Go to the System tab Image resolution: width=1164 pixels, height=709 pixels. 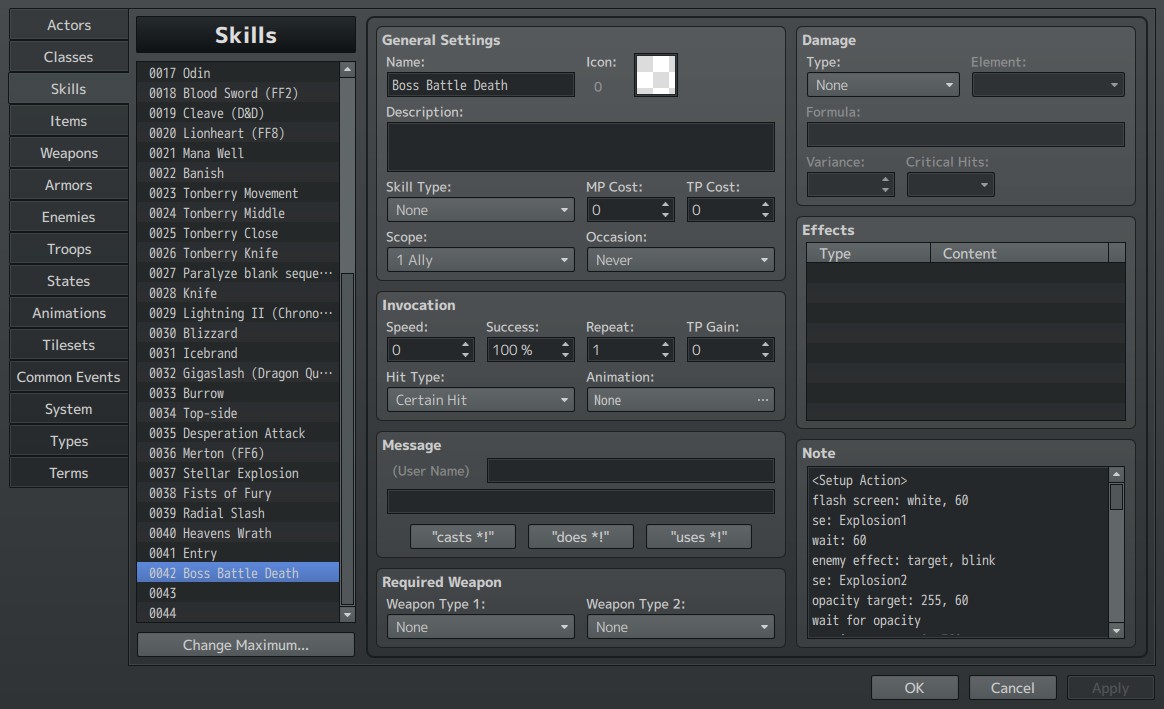[69, 408]
